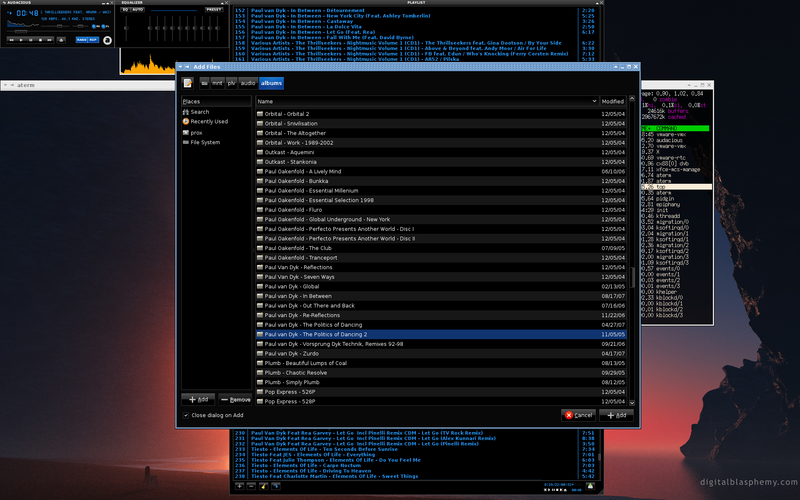Click Audacious stop button
This screenshot has width=800, height=500.
[x=40, y=40]
